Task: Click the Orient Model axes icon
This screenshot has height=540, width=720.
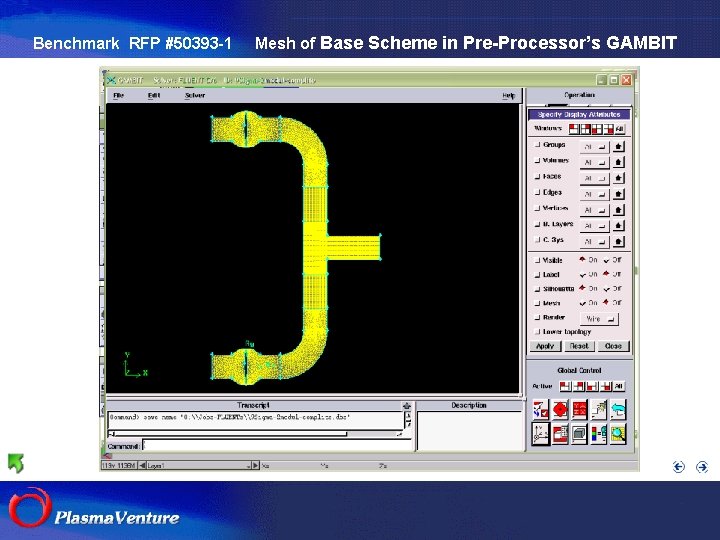Action: pyautogui.click(x=541, y=433)
